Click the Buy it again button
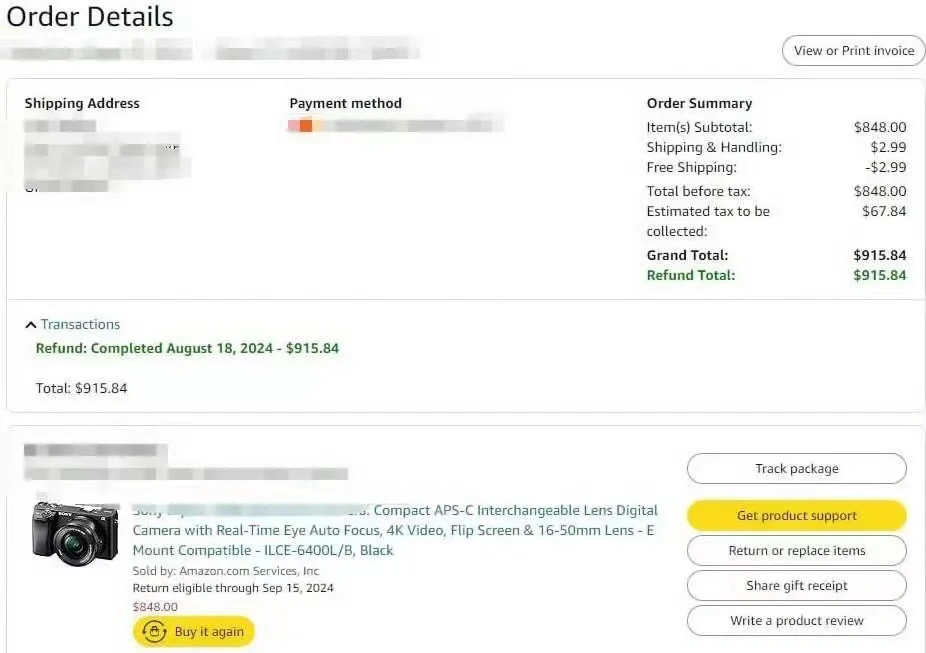The width and height of the screenshot is (926, 653). point(194,632)
